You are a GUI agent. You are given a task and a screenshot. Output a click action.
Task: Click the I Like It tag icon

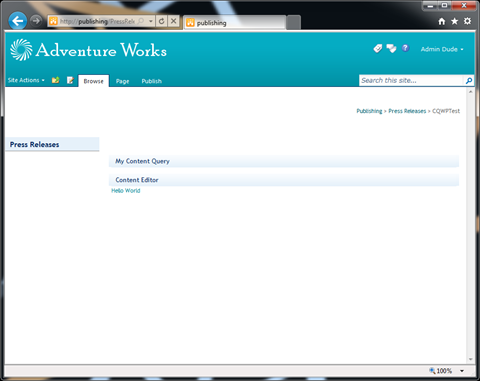pos(377,49)
